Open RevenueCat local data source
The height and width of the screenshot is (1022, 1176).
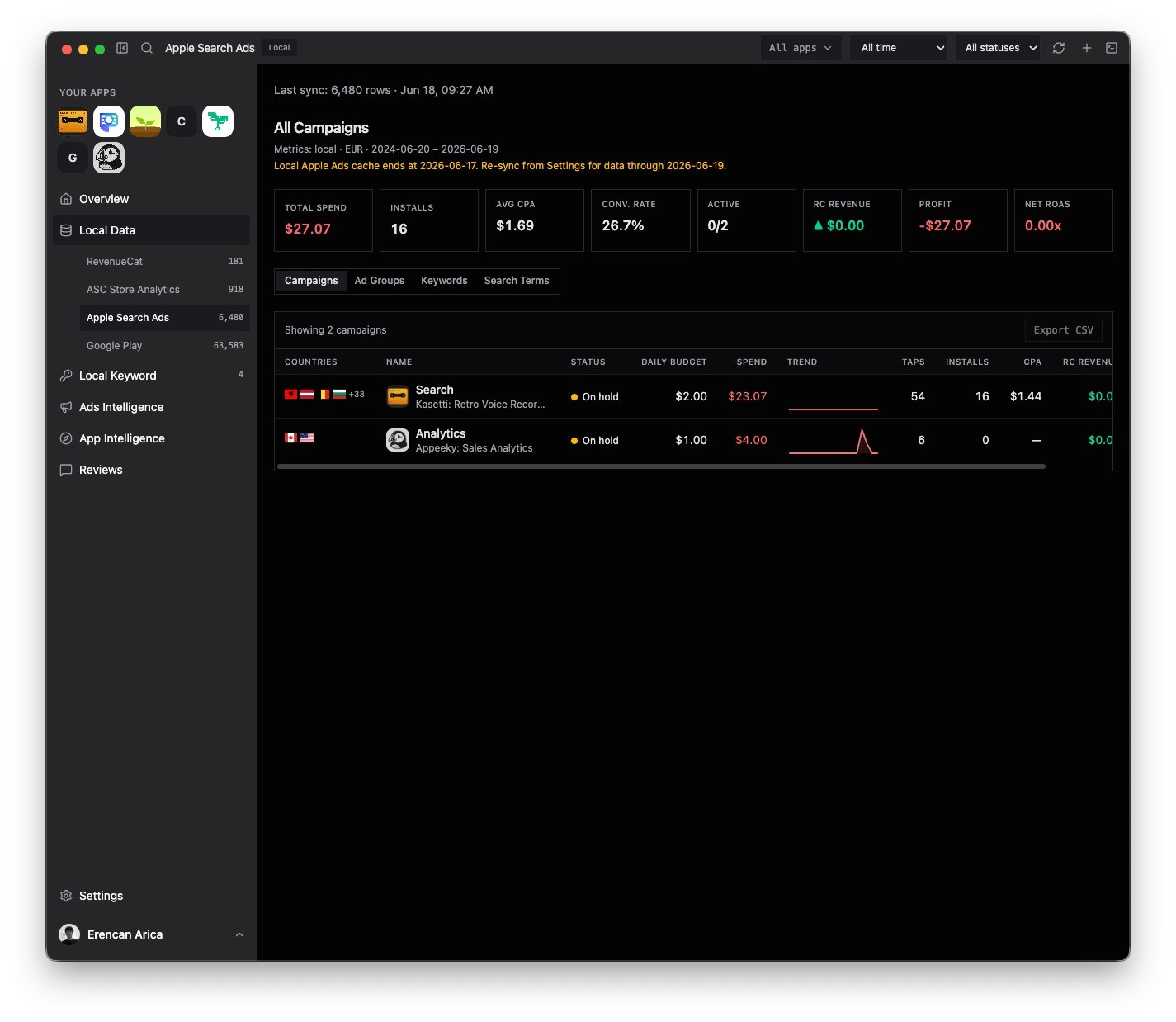coord(165,262)
